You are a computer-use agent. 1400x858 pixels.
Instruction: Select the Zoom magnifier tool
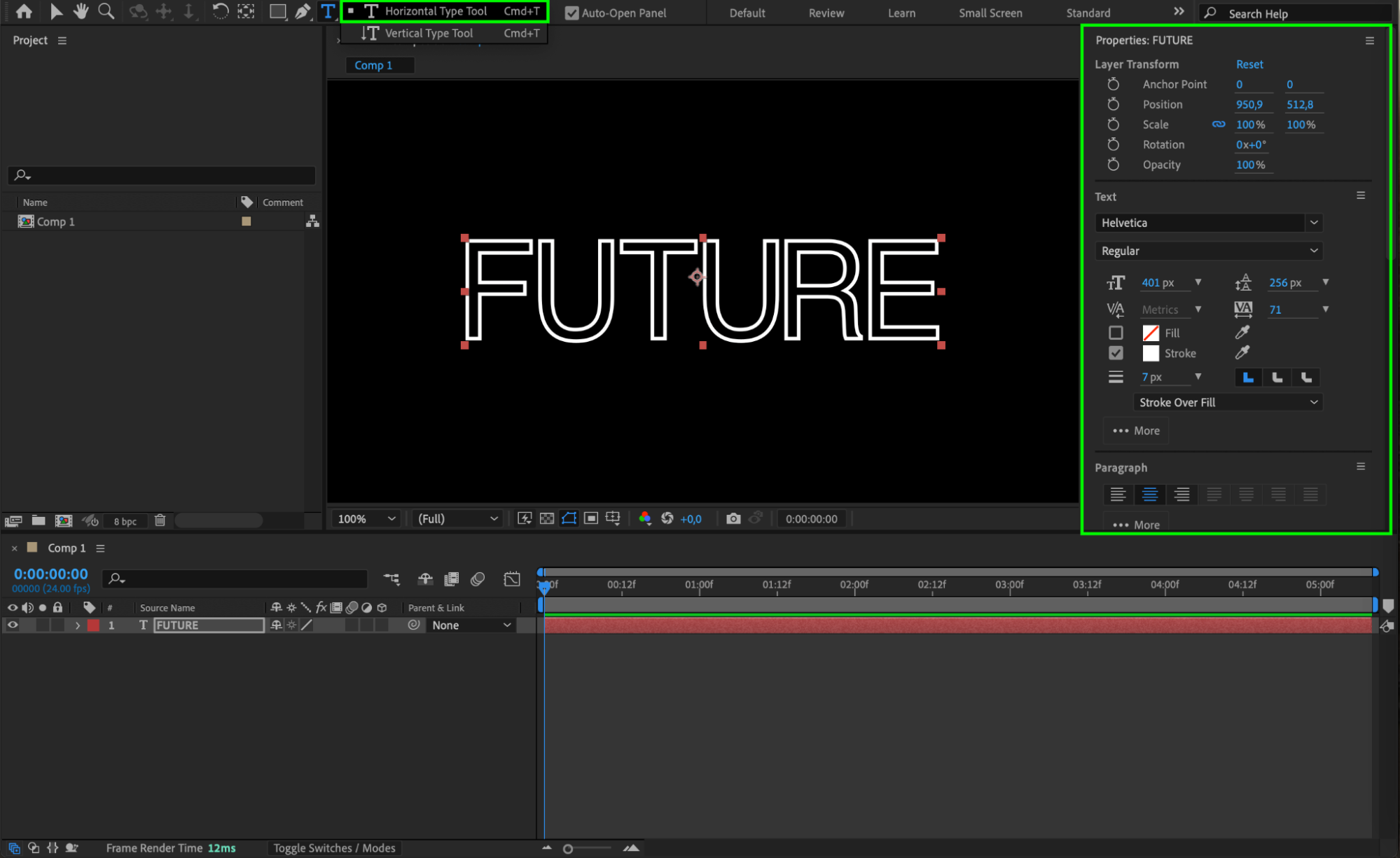click(x=106, y=11)
